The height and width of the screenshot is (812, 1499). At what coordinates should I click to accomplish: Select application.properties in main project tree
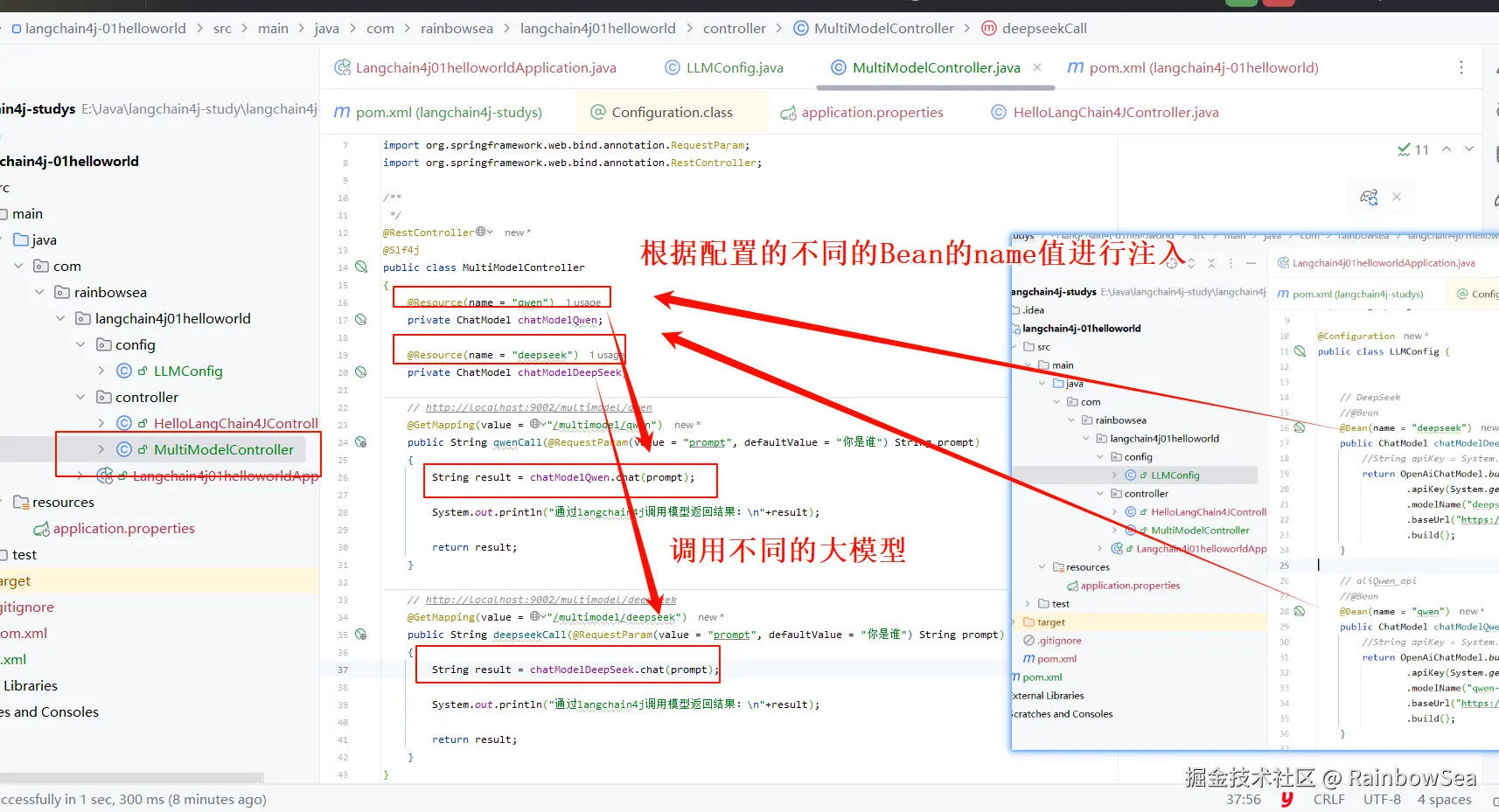pos(123,528)
